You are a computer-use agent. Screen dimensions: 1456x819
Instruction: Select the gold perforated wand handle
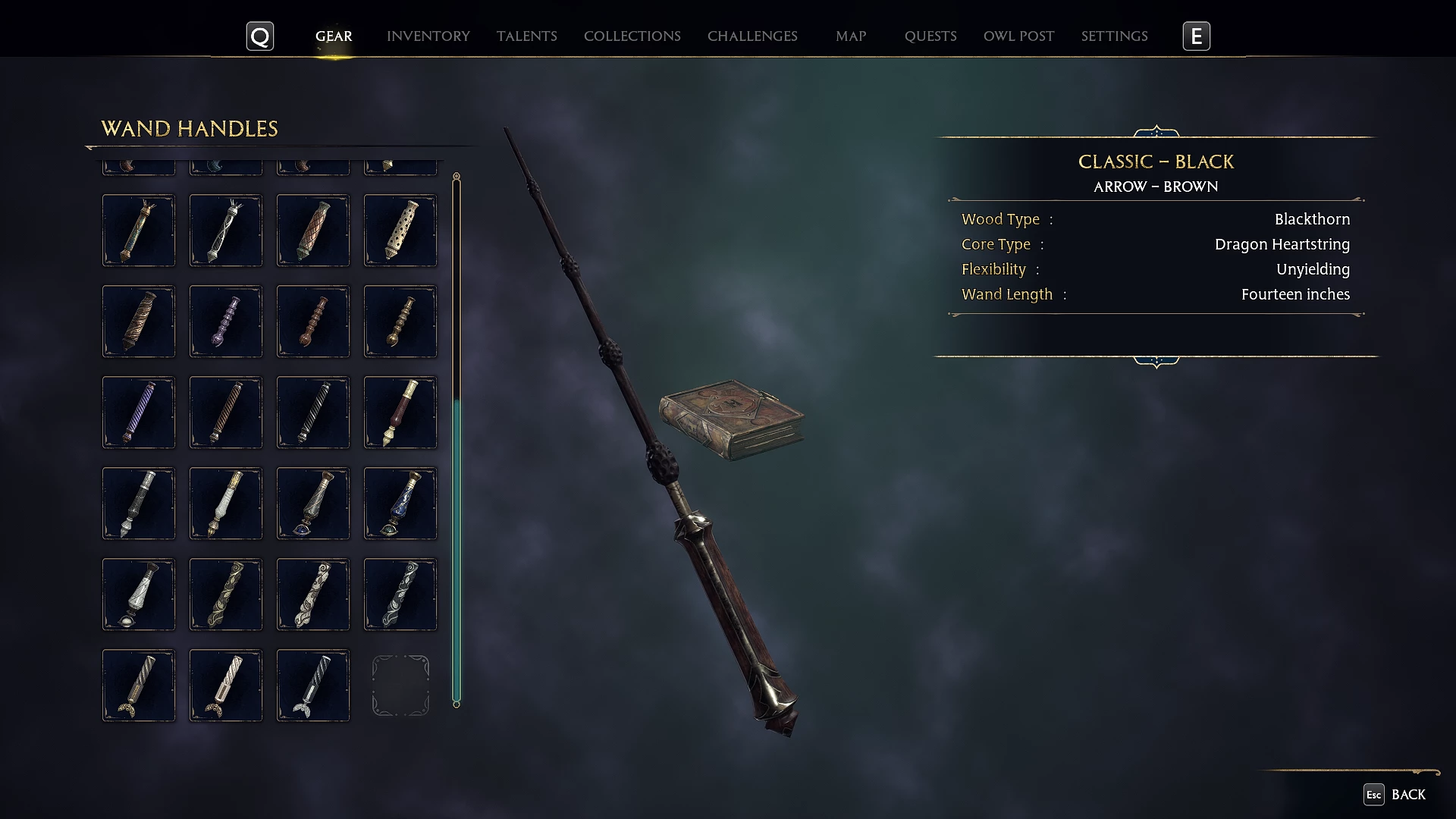(x=400, y=231)
